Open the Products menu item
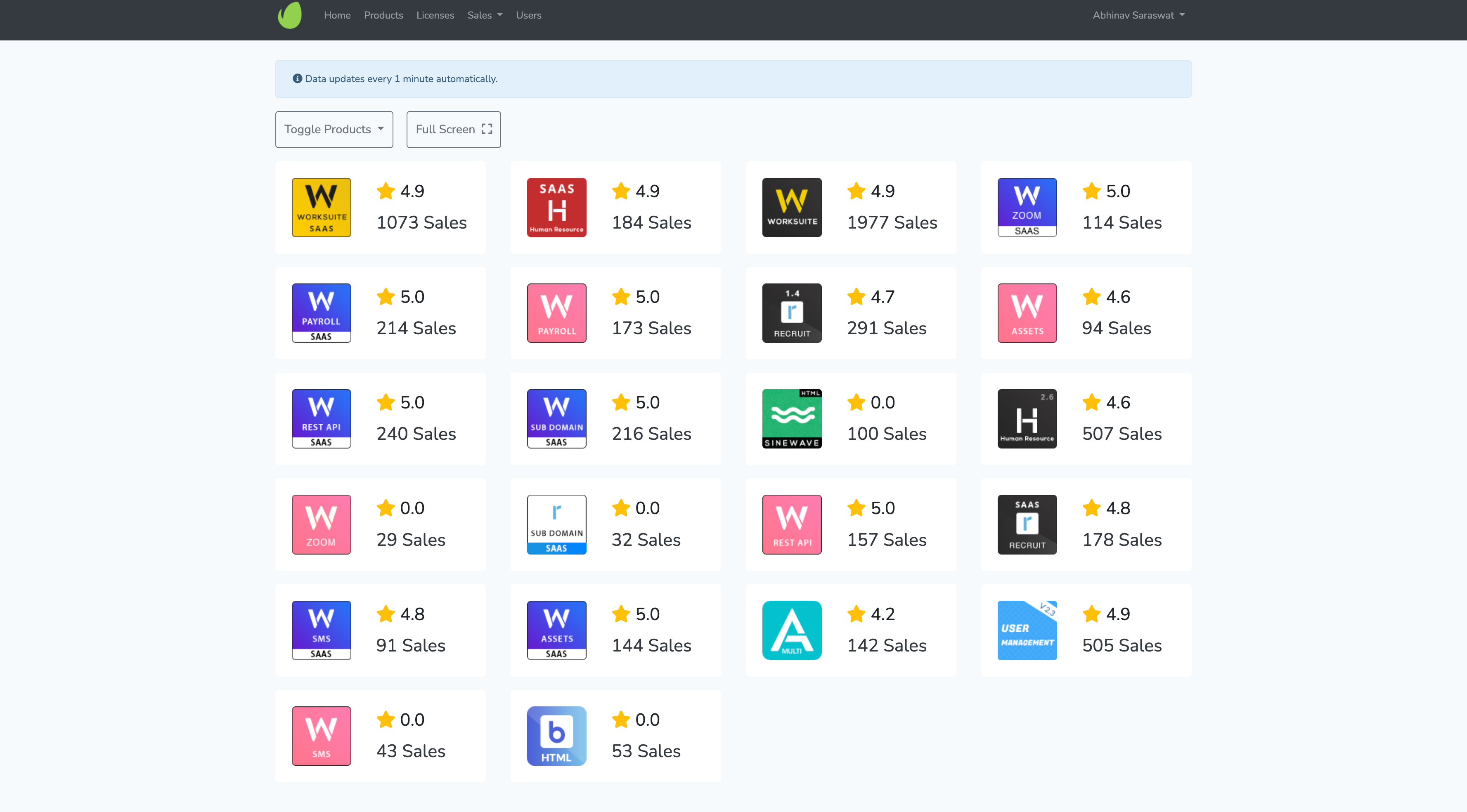The height and width of the screenshot is (812, 1467). tap(383, 15)
